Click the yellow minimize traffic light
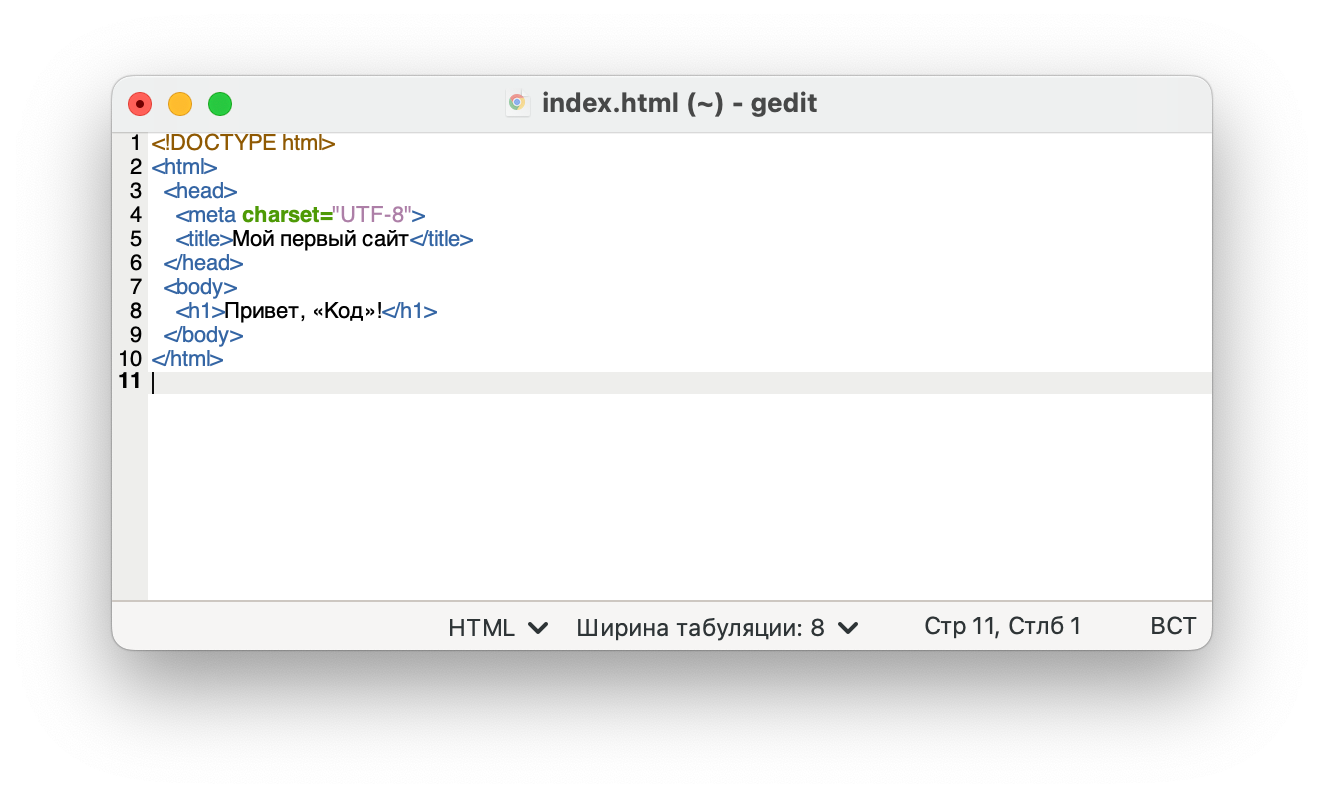The image size is (1324, 798). coord(179,103)
